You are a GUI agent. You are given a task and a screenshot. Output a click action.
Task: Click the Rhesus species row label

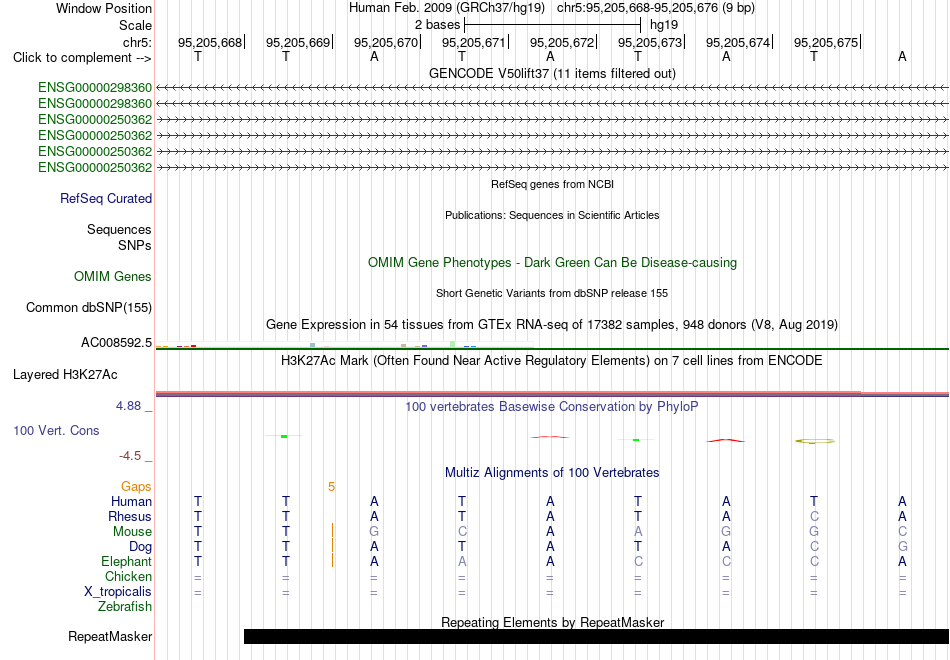click(x=130, y=516)
